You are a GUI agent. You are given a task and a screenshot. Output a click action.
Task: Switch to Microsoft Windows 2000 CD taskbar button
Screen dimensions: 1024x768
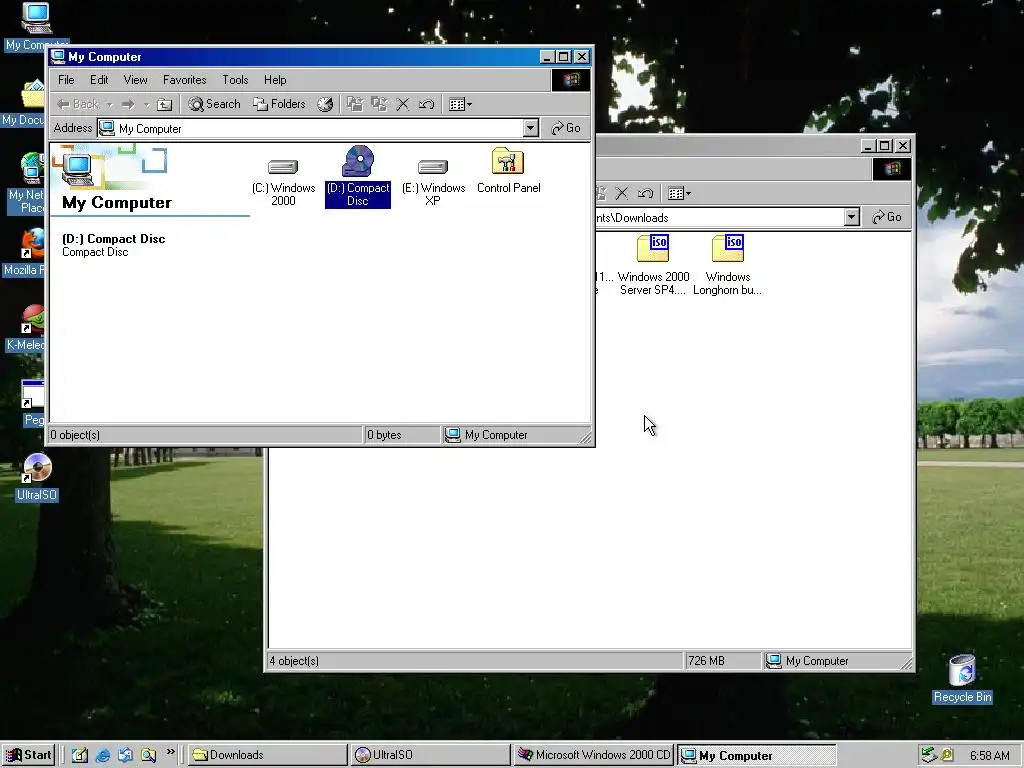pyautogui.click(x=593, y=755)
